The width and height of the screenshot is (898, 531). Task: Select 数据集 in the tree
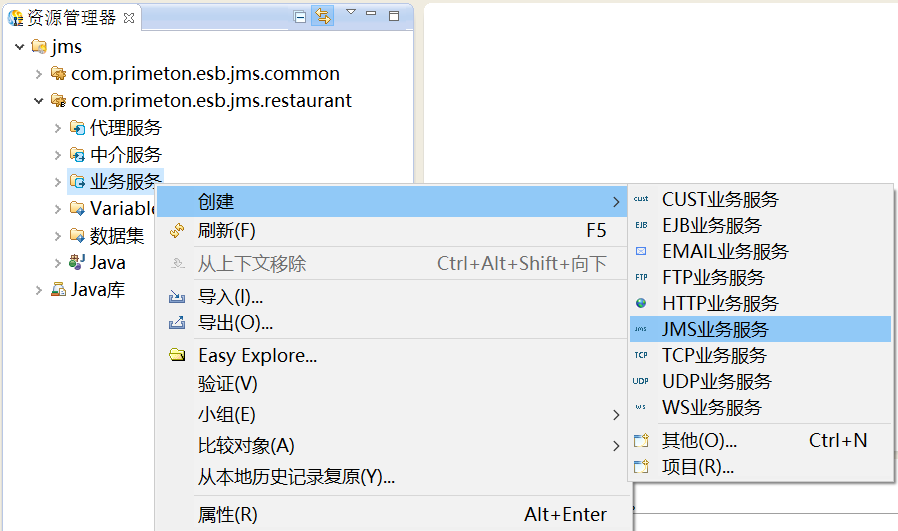pos(117,235)
